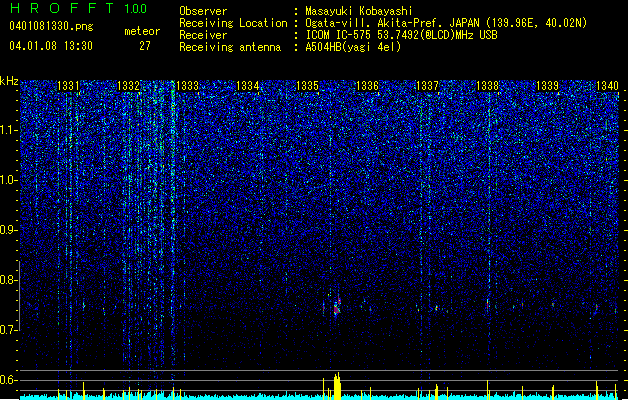Image resolution: width=629 pixels, height=400 pixels.
Task: Click the 0.9 kHz axis label
Action: tap(9, 230)
